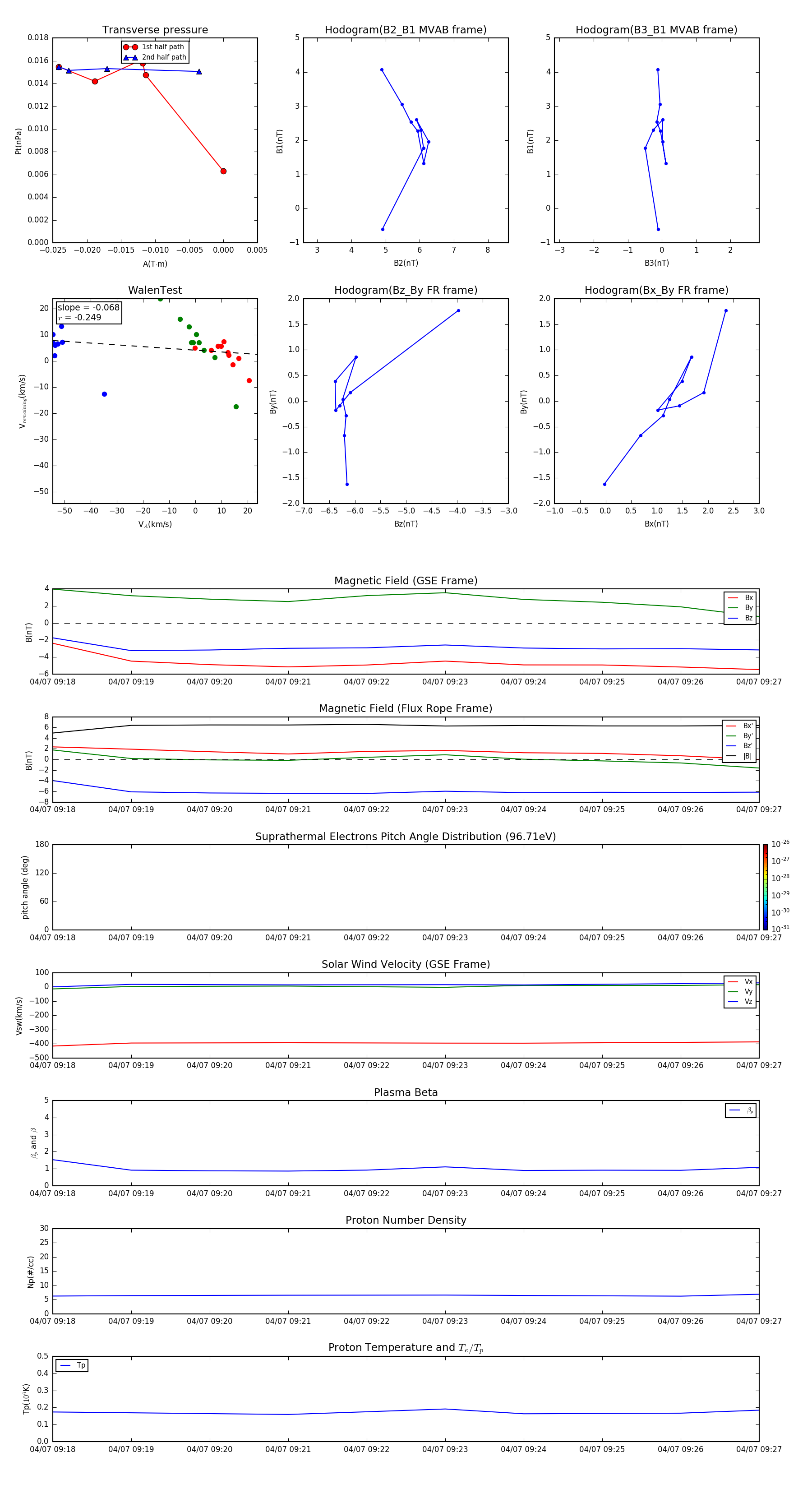Click the "Magnetic Field (GSE Frame)" title
This screenshot has height=1489, width=812.
406,580
